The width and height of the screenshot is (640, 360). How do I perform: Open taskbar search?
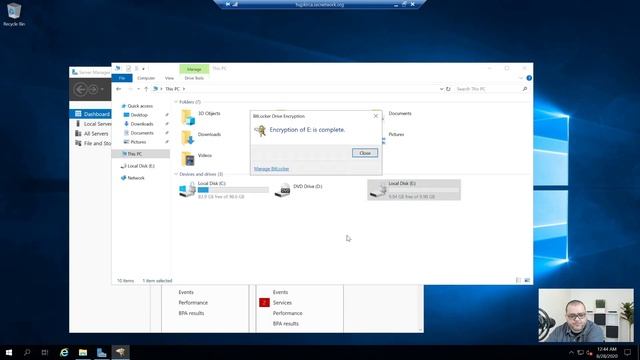click(x=27, y=352)
